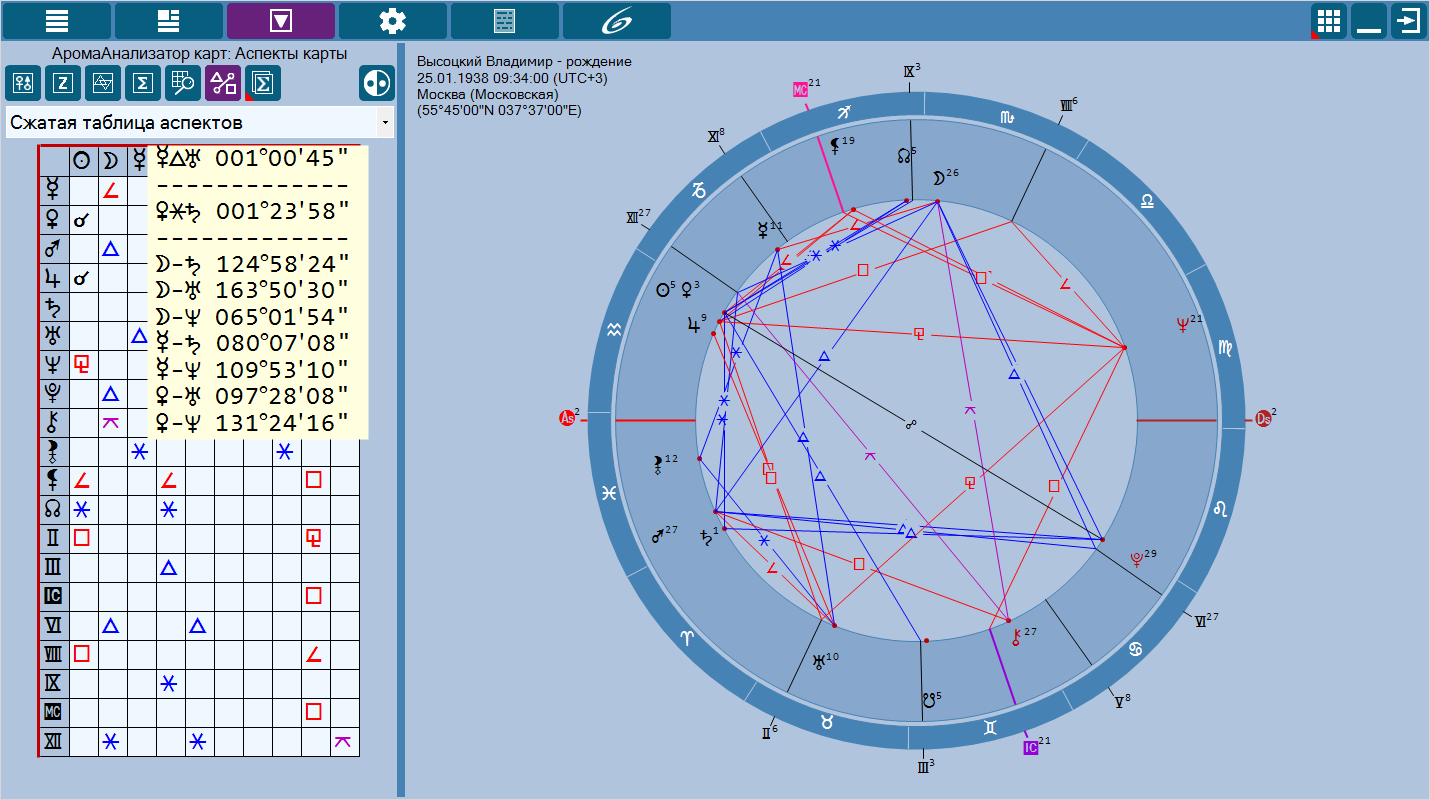Click the pink MC marker on chart
The height and width of the screenshot is (800, 1430).
tap(800, 89)
